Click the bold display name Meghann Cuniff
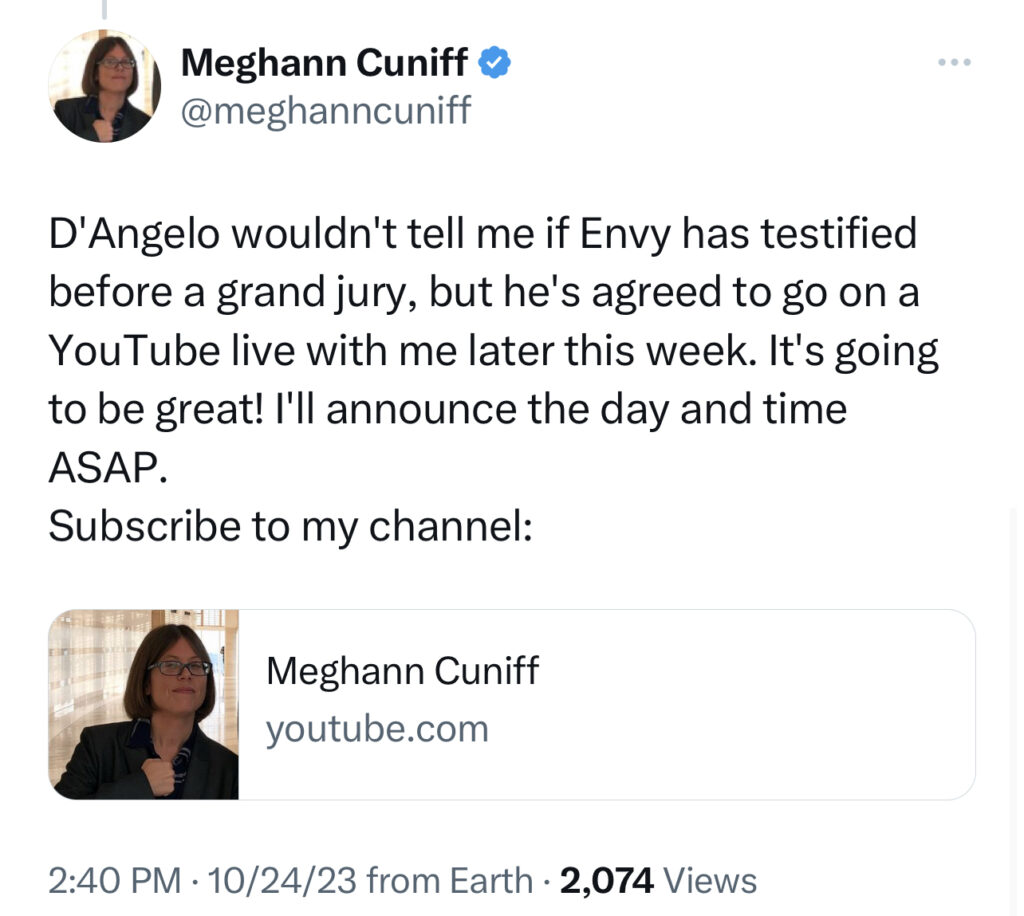Image resolution: width=1024 pixels, height=916 pixels. (x=324, y=63)
